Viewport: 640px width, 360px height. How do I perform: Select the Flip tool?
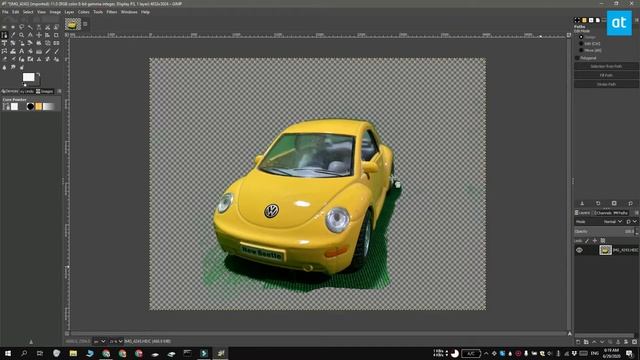tap(56, 43)
